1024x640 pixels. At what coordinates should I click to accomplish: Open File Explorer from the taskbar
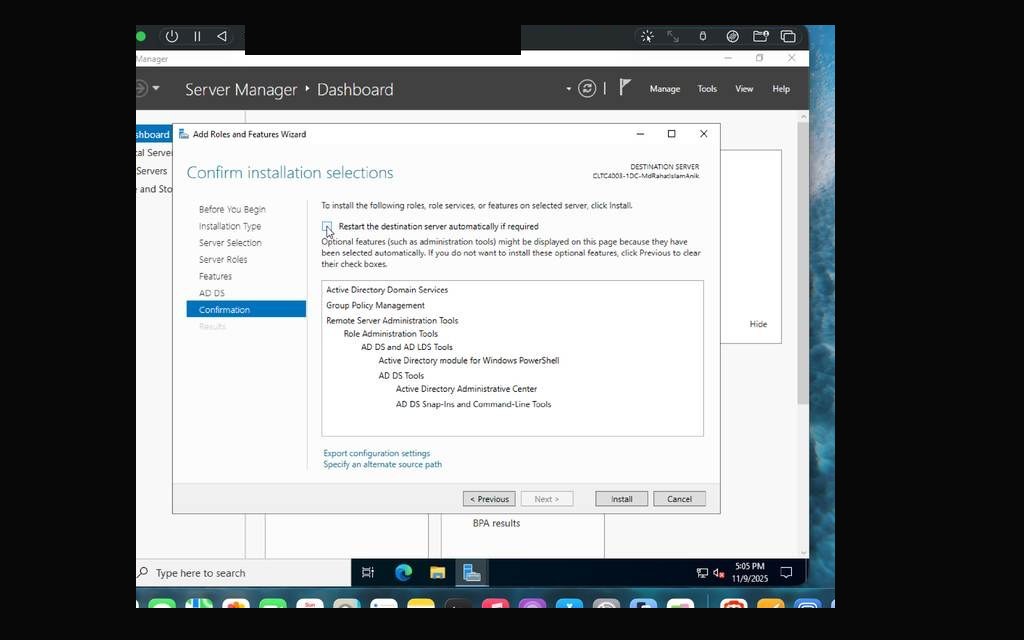tap(438, 573)
